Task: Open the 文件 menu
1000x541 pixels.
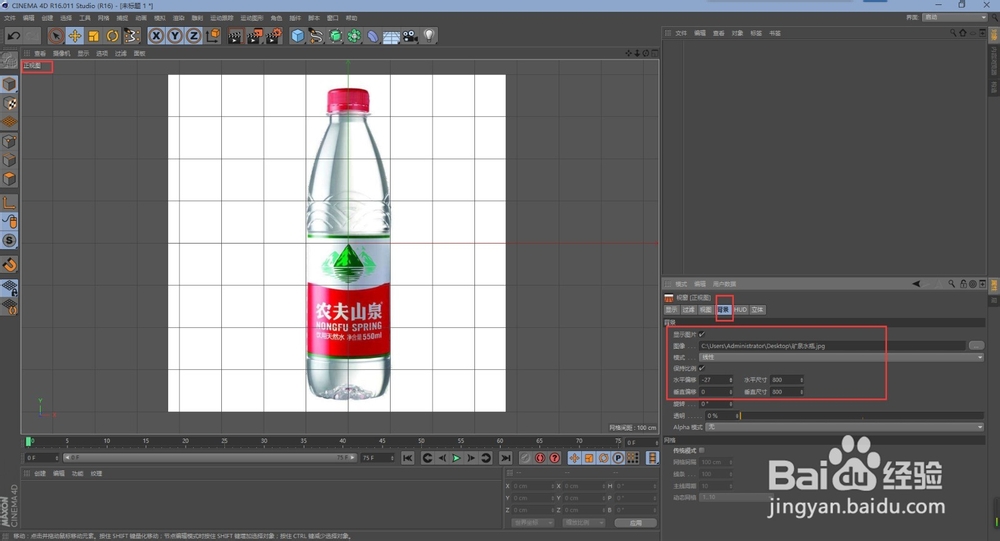Action: point(10,18)
